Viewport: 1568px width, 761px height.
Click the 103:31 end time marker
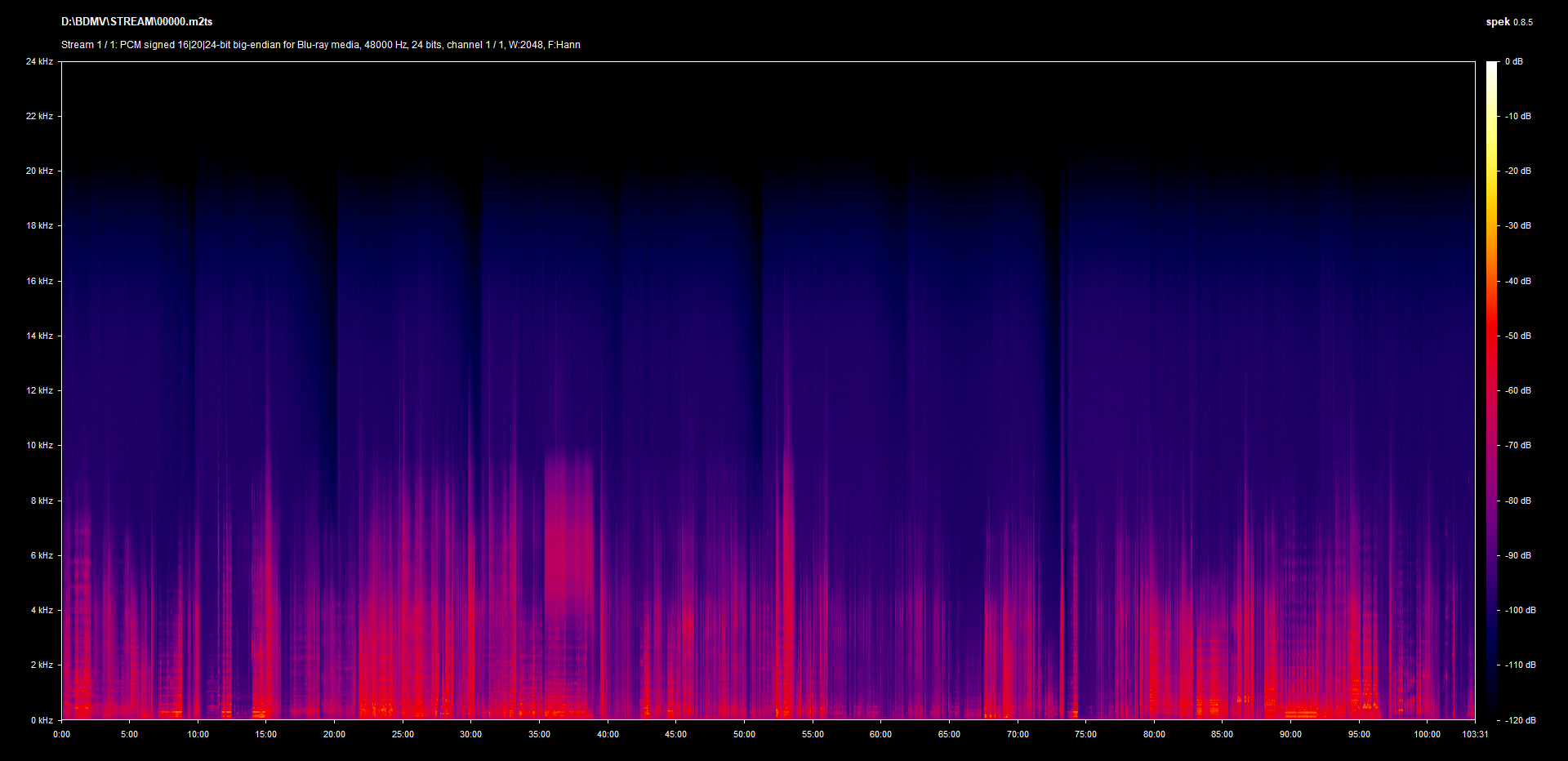(1475, 734)
